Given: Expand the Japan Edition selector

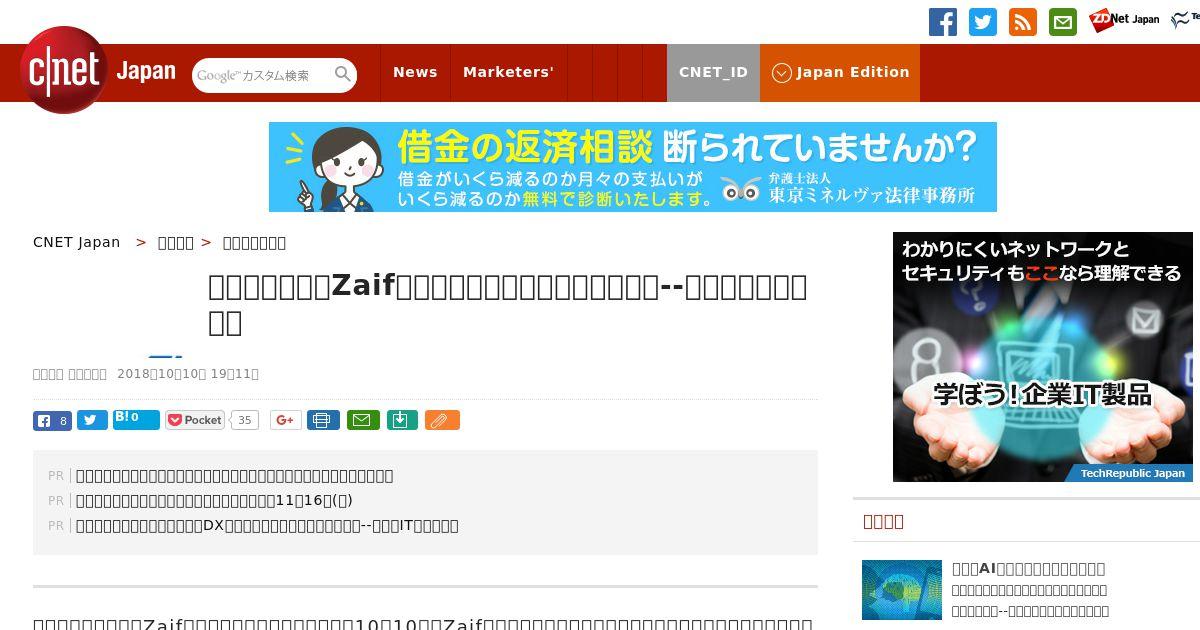Looking at the screenshot, I should point(840,72).
